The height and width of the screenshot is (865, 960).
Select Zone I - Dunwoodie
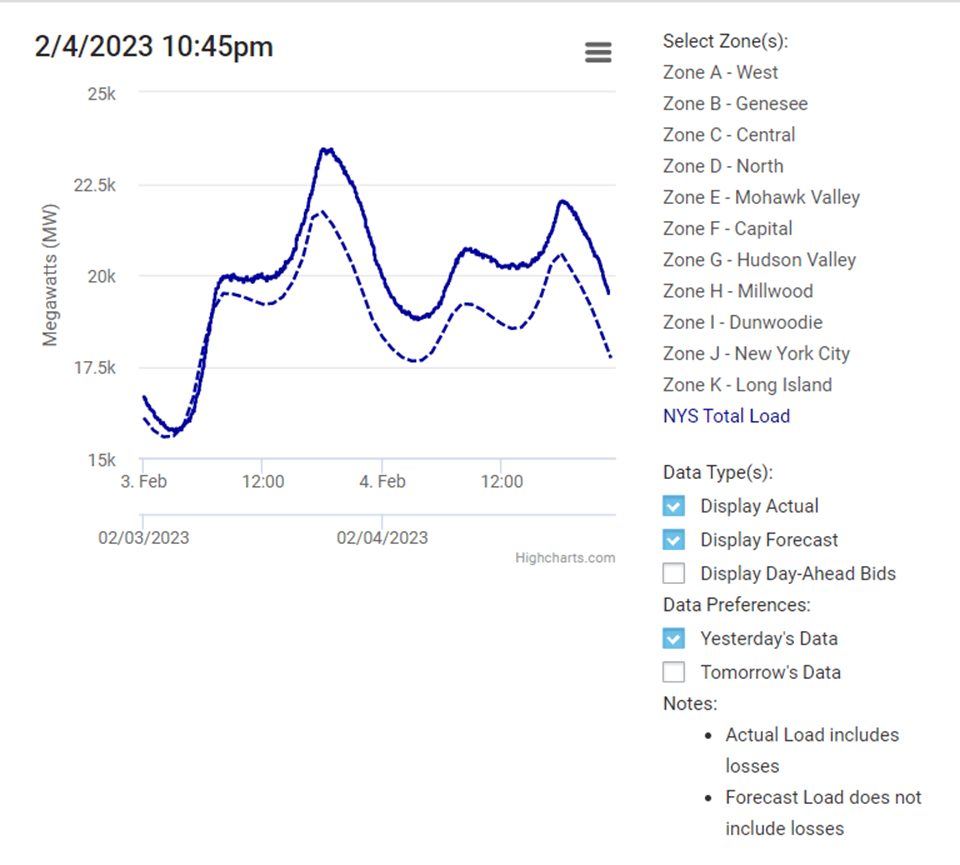[x=741, y=322]
